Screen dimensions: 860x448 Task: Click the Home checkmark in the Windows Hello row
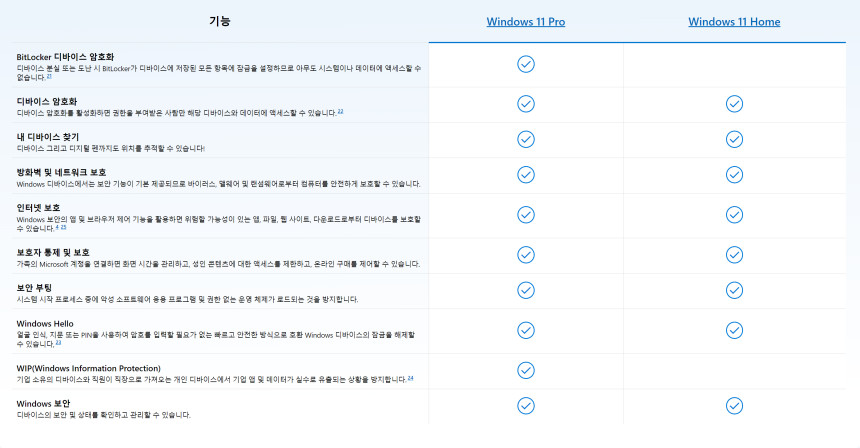pos(734,329)
